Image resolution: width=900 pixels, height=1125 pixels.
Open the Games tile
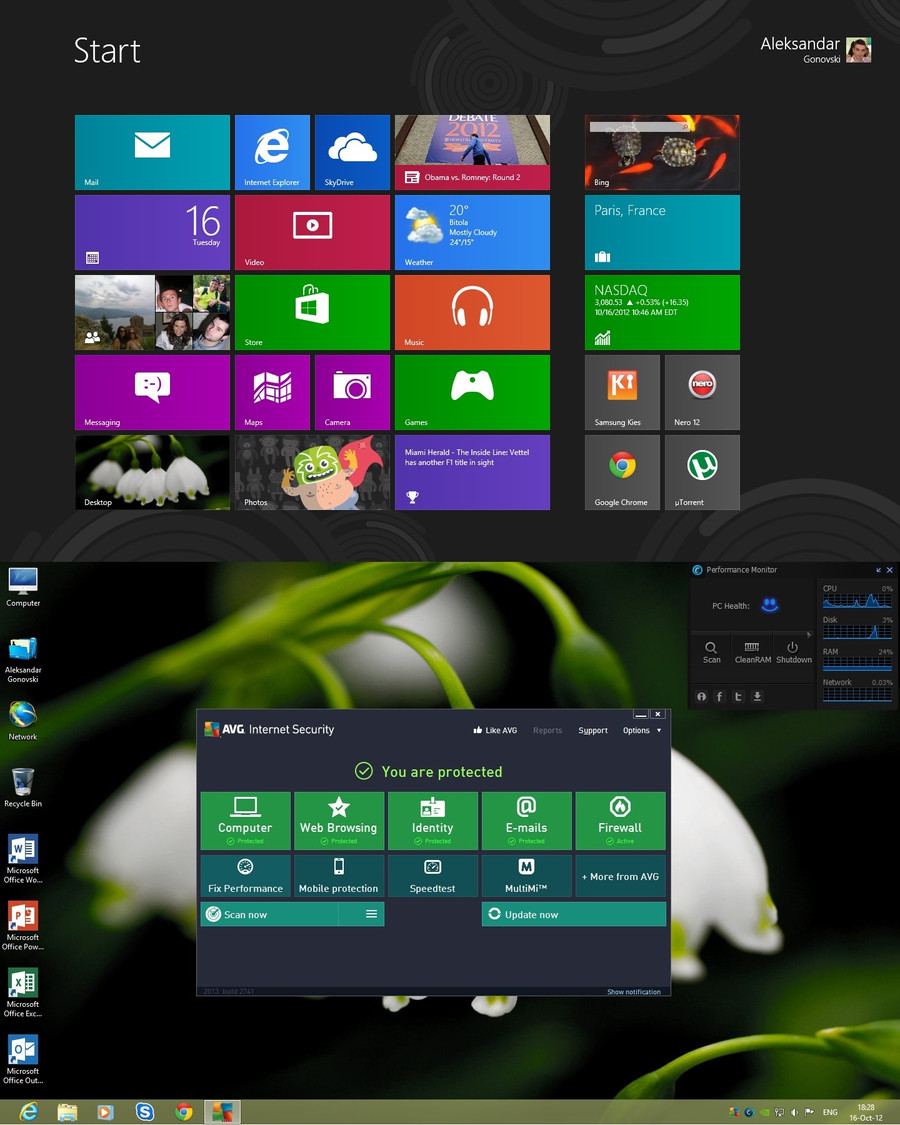[472, 392]
